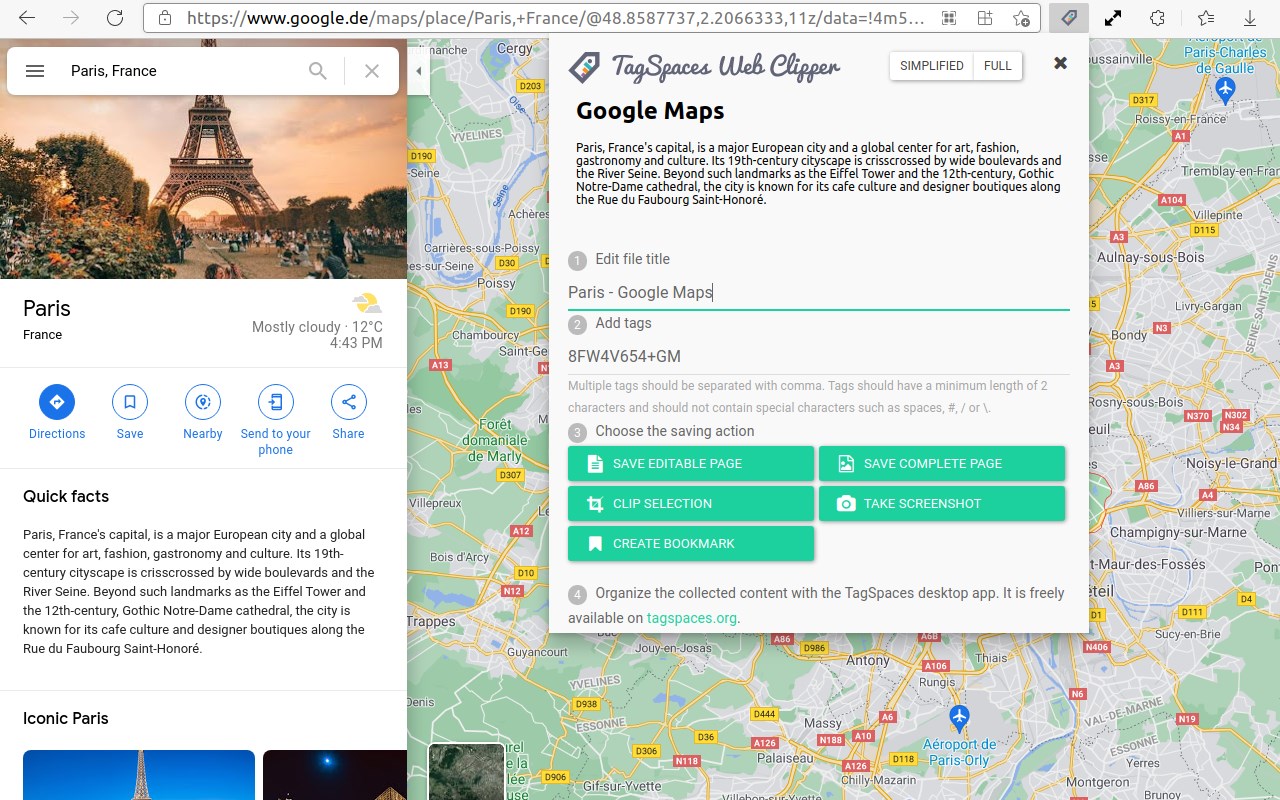Image resolution: width=1280 pixels, height=800 pixels.
Task: Click the Quick facts heading
Action: click(66, 497)
